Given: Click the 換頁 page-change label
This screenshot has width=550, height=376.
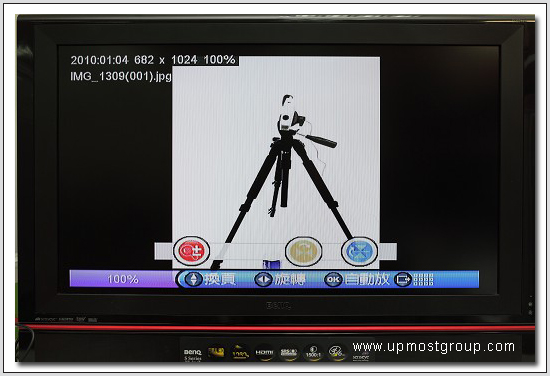Looking at the screenshot, I should [220, 279].
